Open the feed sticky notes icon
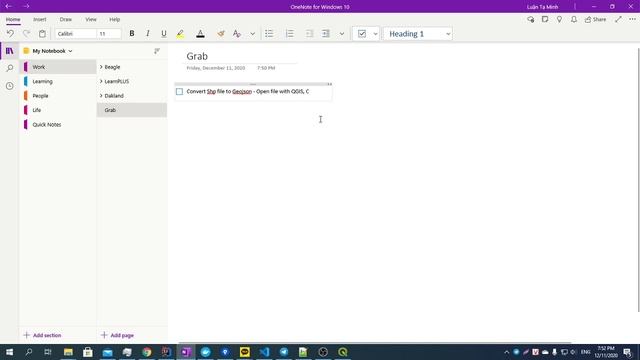Viewport: 640px width, 360px height. coord(545,19)
